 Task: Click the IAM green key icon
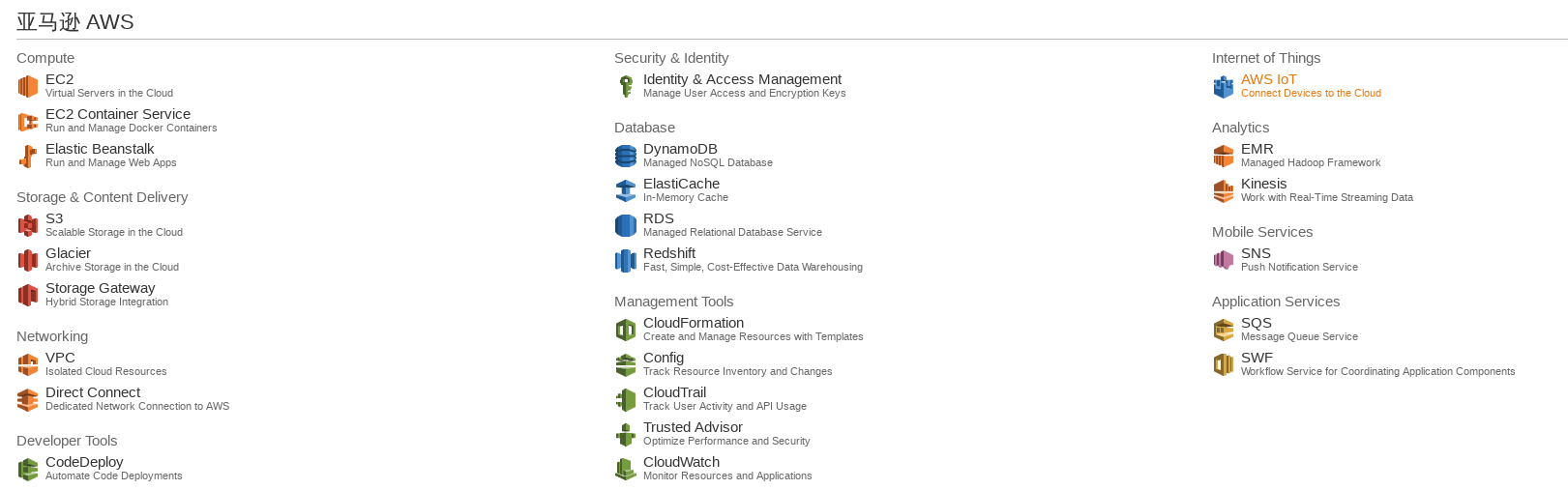click(626, 87)
